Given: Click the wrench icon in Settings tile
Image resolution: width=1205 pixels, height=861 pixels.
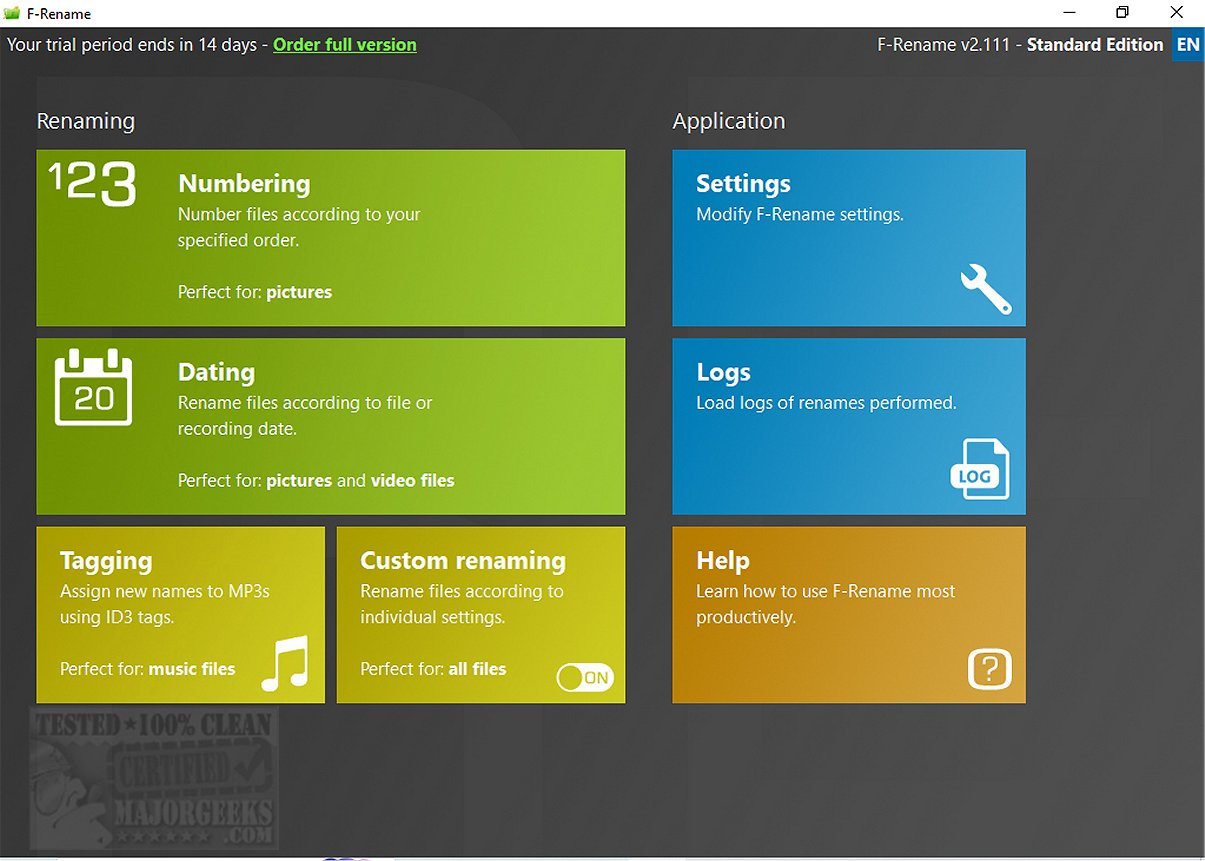Looking at the screenshot, I should tap(985, 290).
